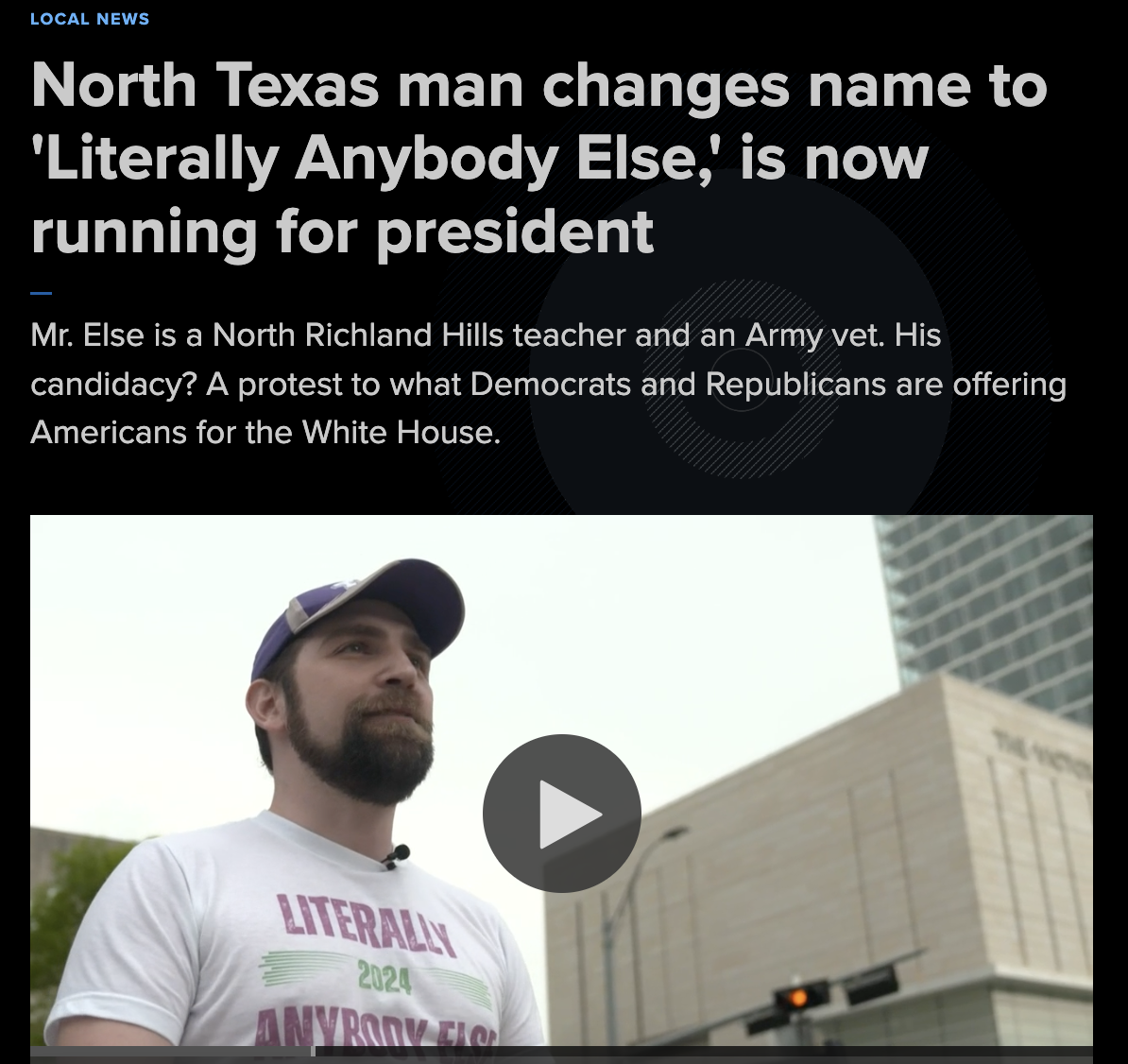Viewport: 1128px width, 1064px height.
Task: Seek using the video progress bar handle
Action: (x=313, y=1051)
